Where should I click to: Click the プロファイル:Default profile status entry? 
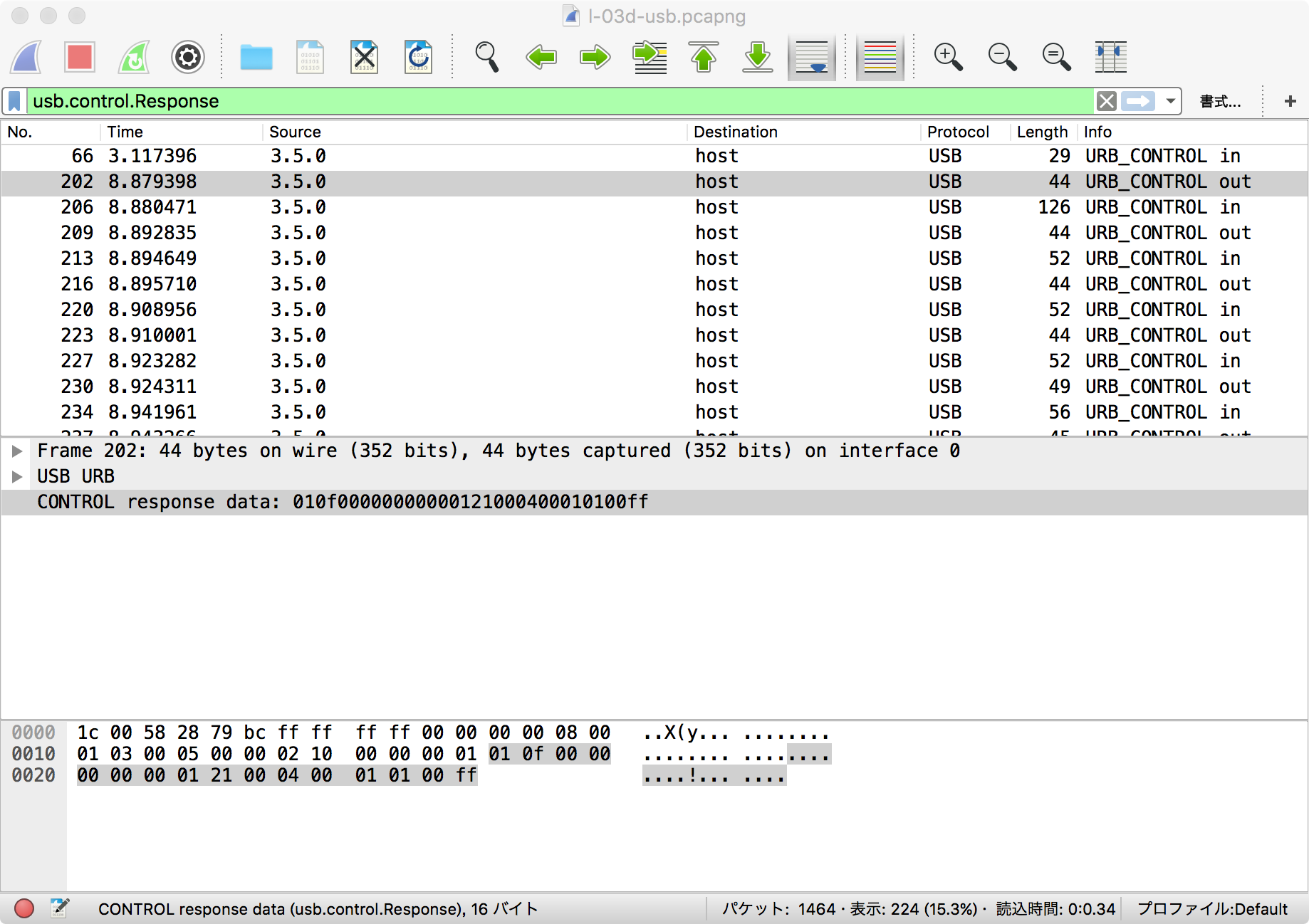(1212, 909)
